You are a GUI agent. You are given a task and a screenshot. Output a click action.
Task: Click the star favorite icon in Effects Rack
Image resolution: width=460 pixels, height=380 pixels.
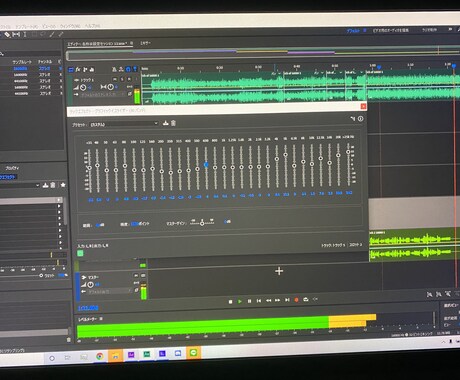[x=63, y=185]
